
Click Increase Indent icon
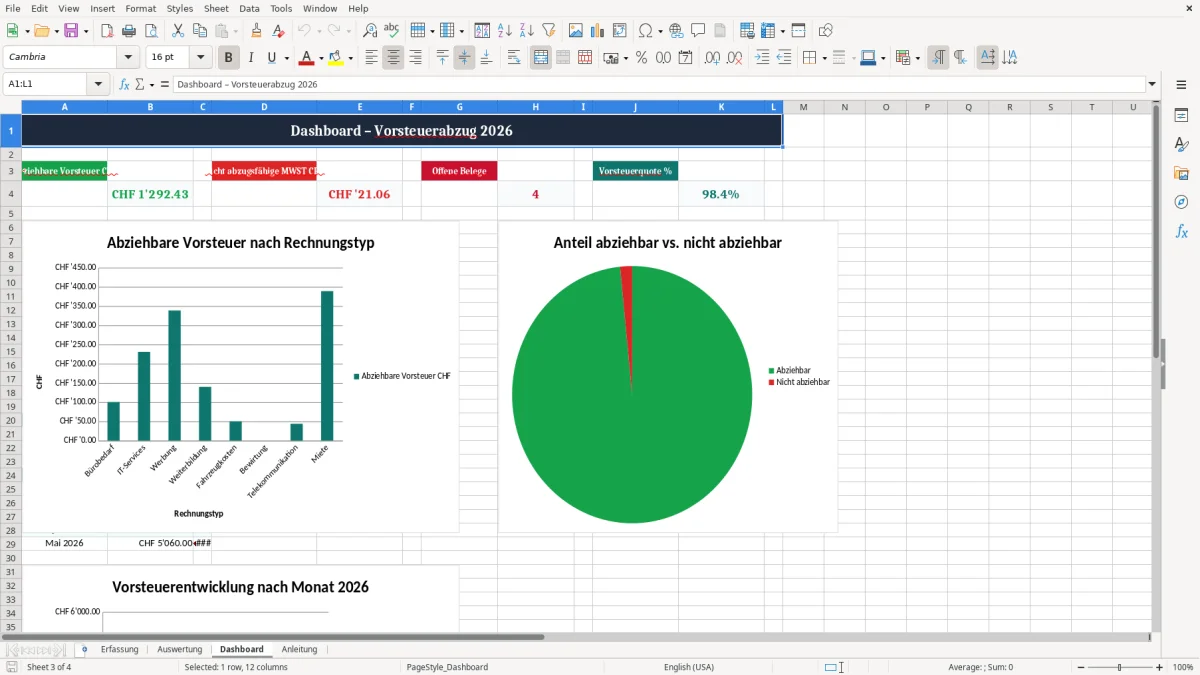pos(763,58)
